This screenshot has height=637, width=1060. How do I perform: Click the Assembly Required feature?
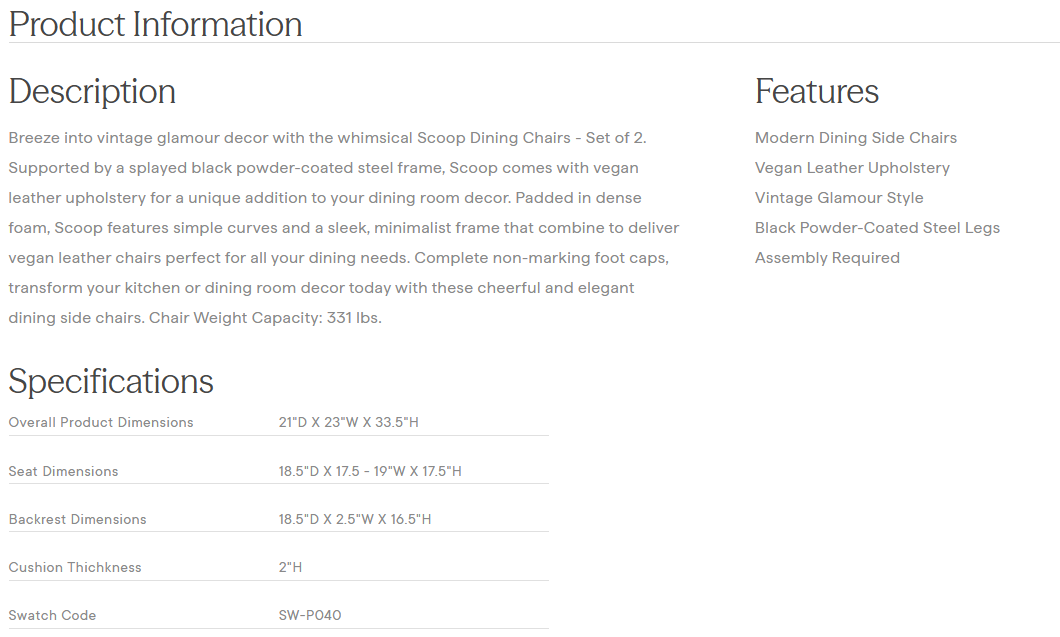pyautogui.click(x=827, y=258)
